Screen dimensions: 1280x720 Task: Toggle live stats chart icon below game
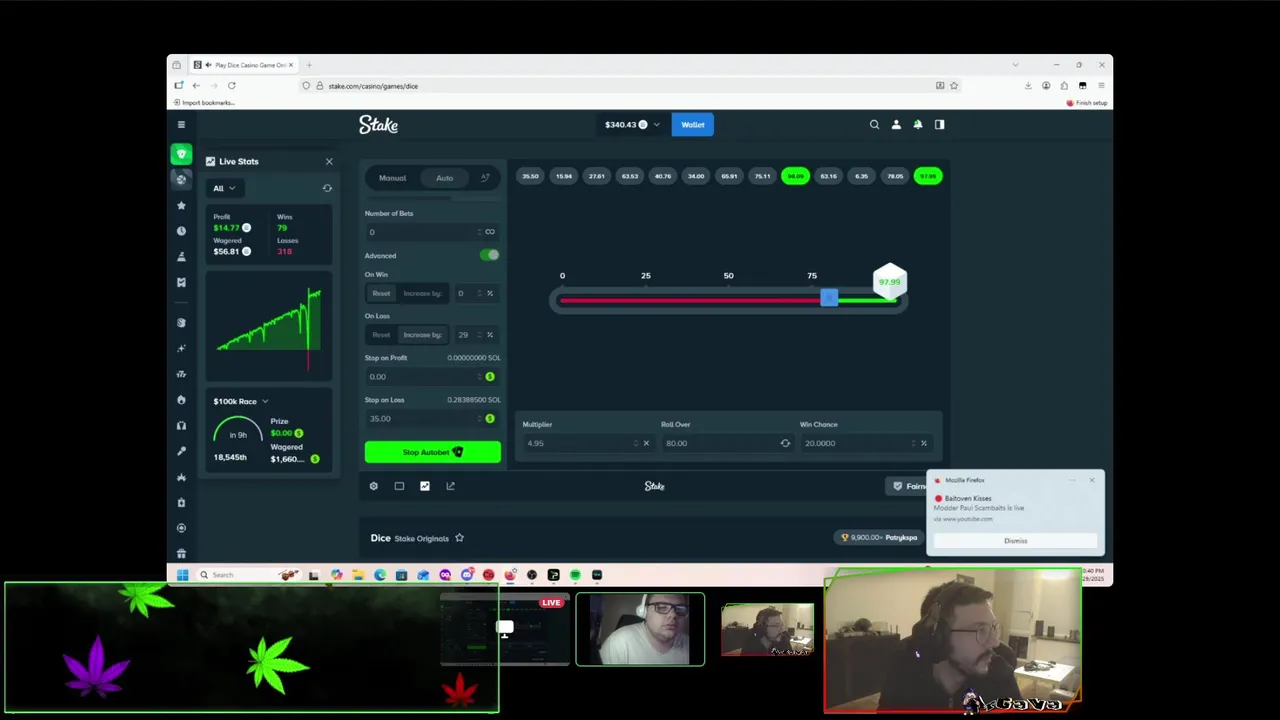click(x=425, y=486)
